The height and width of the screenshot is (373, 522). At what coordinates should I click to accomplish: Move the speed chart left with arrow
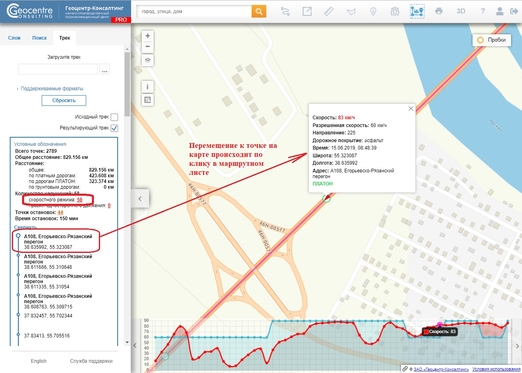coord(135,346)
